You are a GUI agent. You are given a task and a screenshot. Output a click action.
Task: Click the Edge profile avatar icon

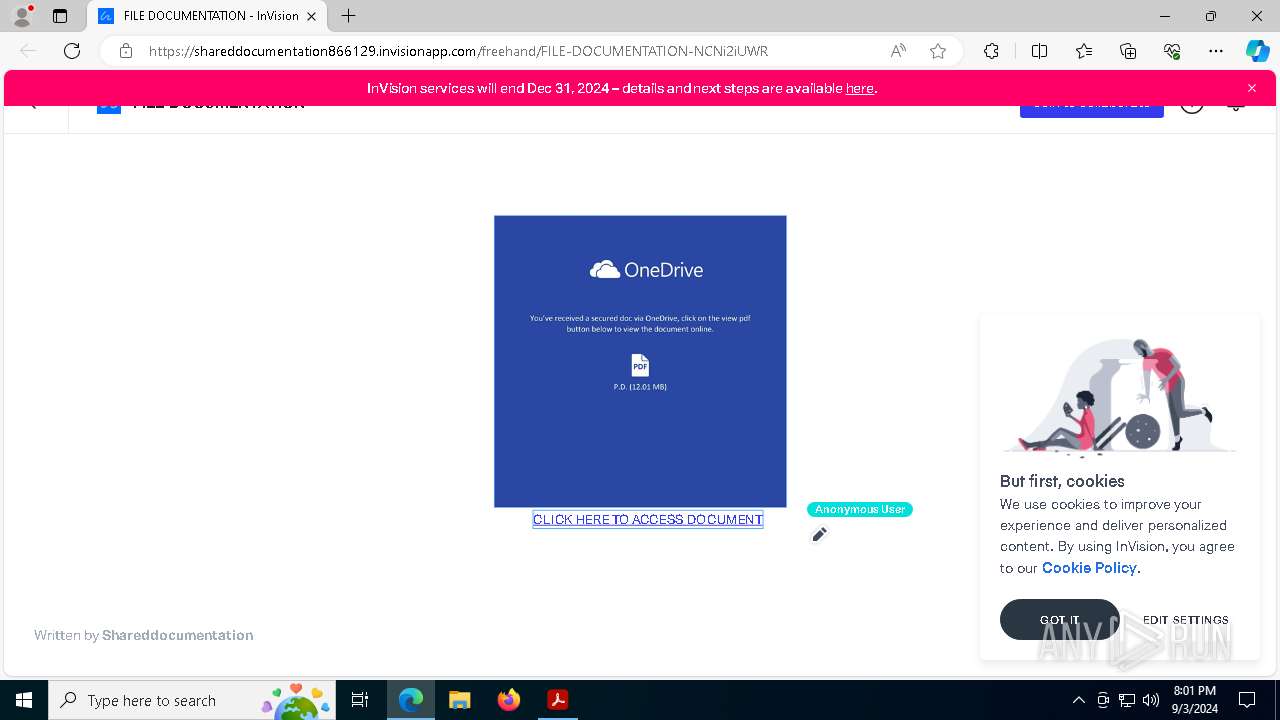click(22, 16)
